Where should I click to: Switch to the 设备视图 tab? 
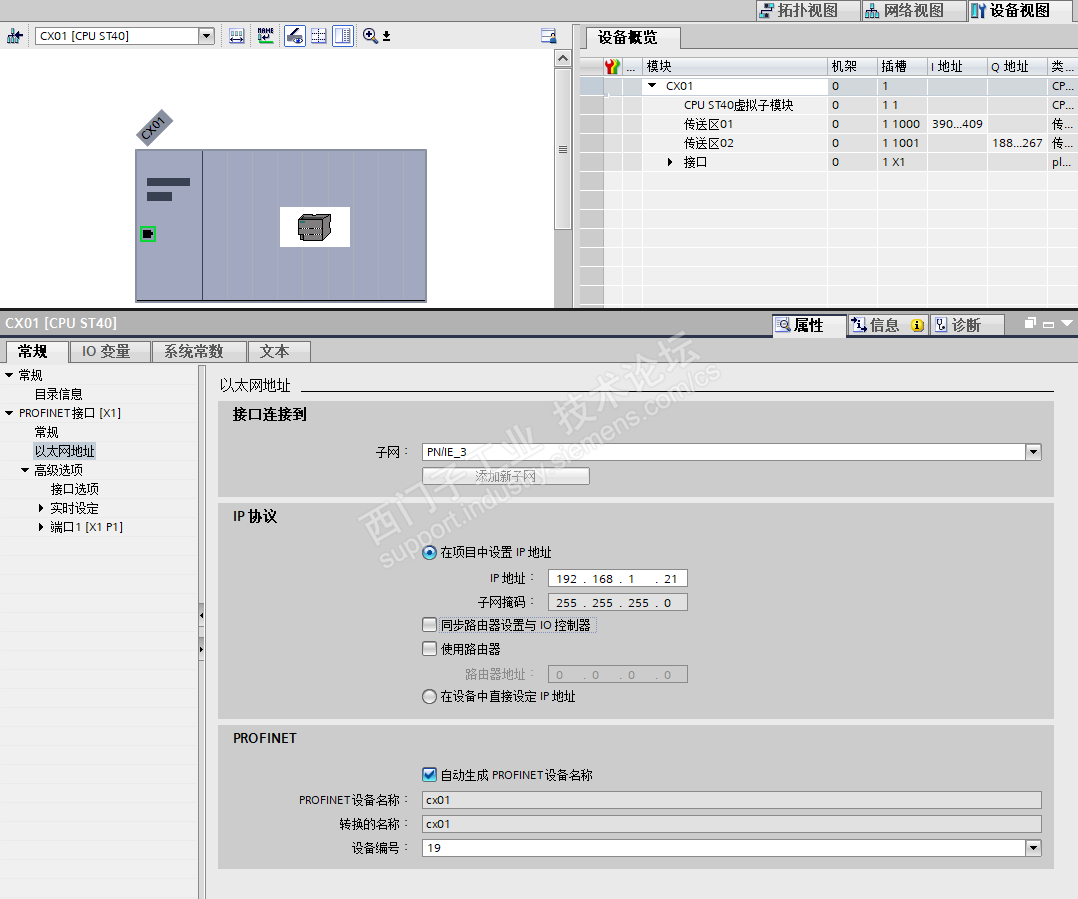click(1020, 10)
